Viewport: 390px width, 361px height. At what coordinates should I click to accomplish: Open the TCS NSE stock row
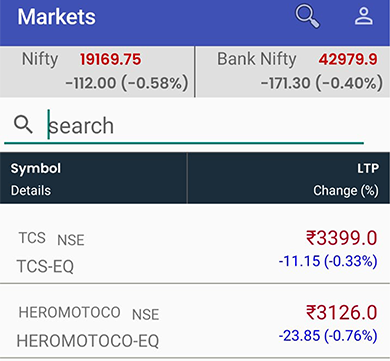(x=195, y=244)
